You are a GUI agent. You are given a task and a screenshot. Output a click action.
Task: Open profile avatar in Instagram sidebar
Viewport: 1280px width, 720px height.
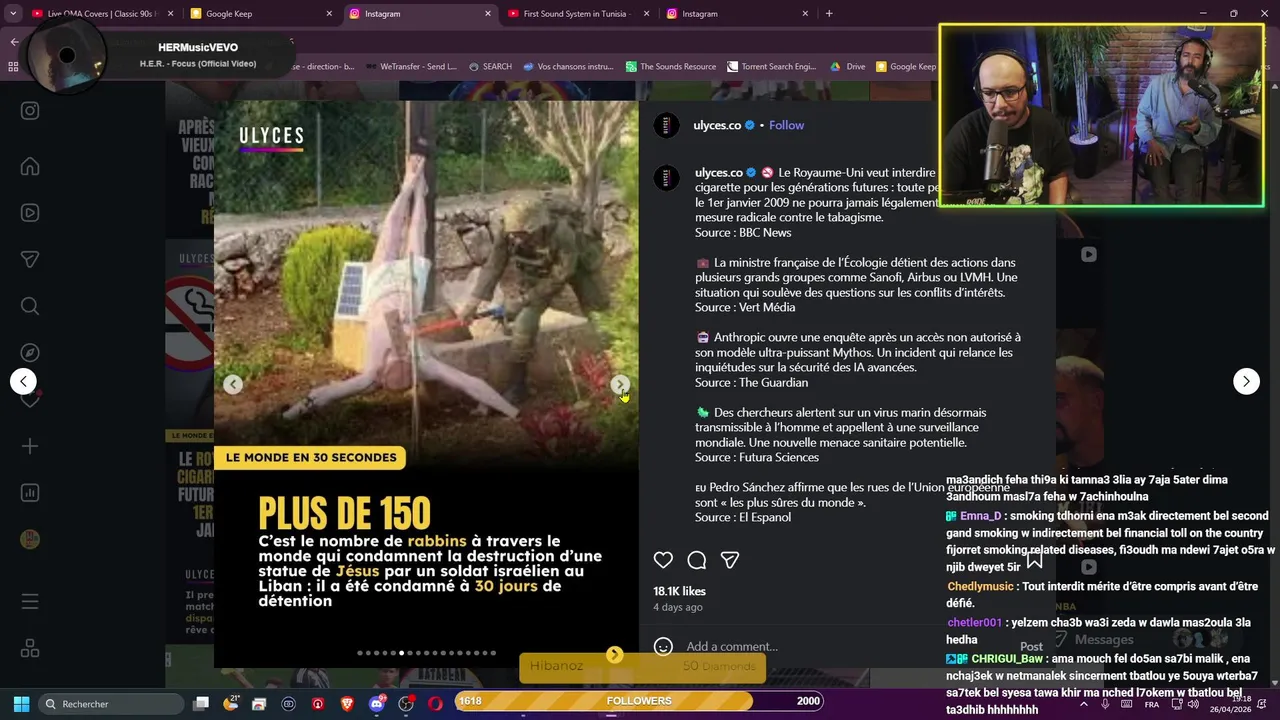(30, 539)
